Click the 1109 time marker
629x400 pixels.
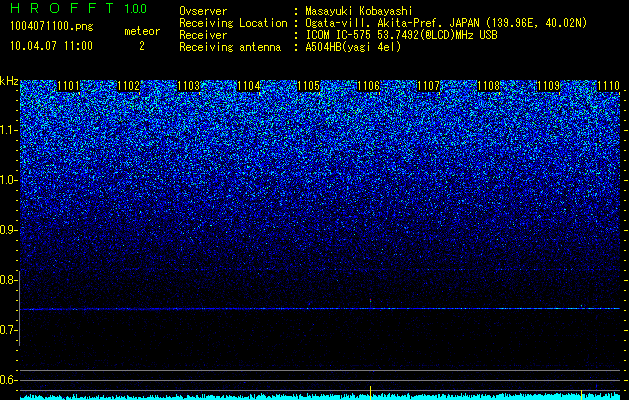(x=548, y=86)
